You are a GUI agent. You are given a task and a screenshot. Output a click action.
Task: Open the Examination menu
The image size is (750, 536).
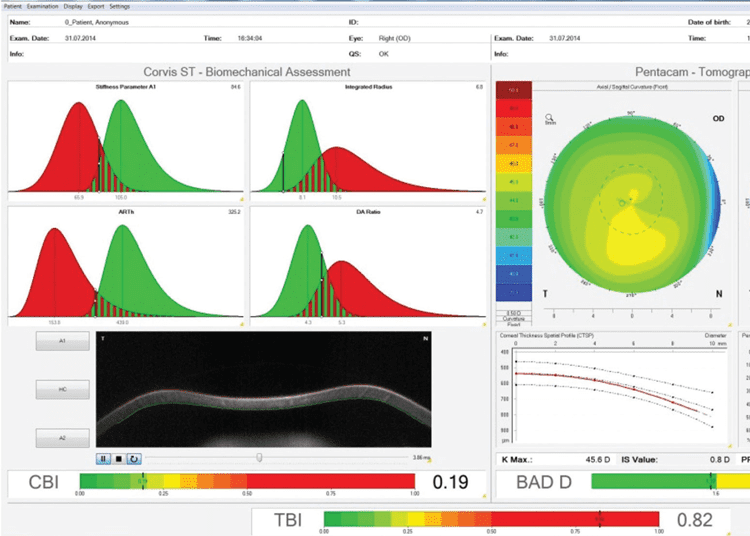43,6
